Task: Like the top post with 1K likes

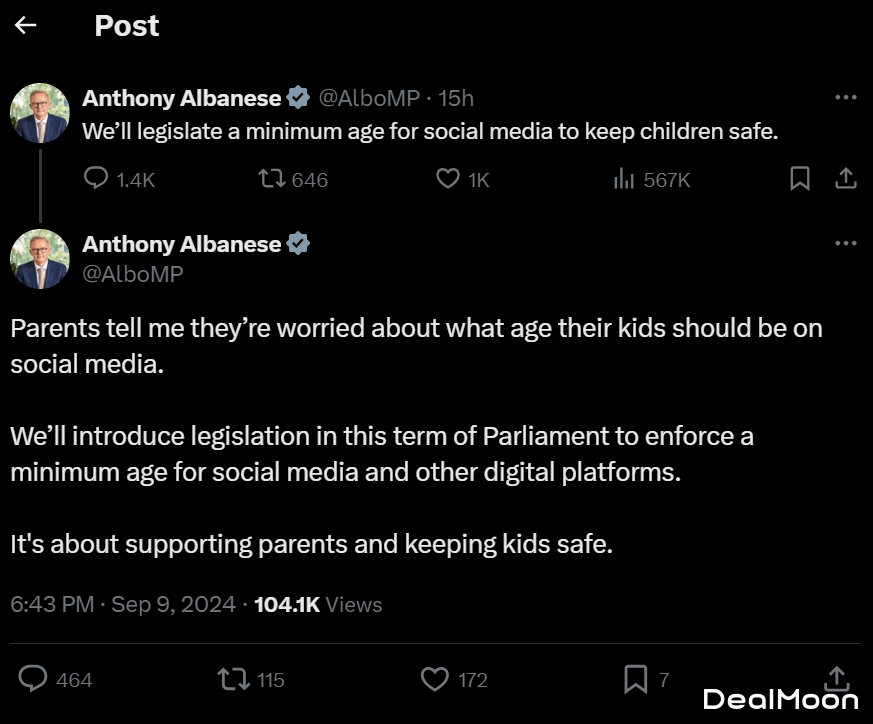Action: [x=448, y=179]
